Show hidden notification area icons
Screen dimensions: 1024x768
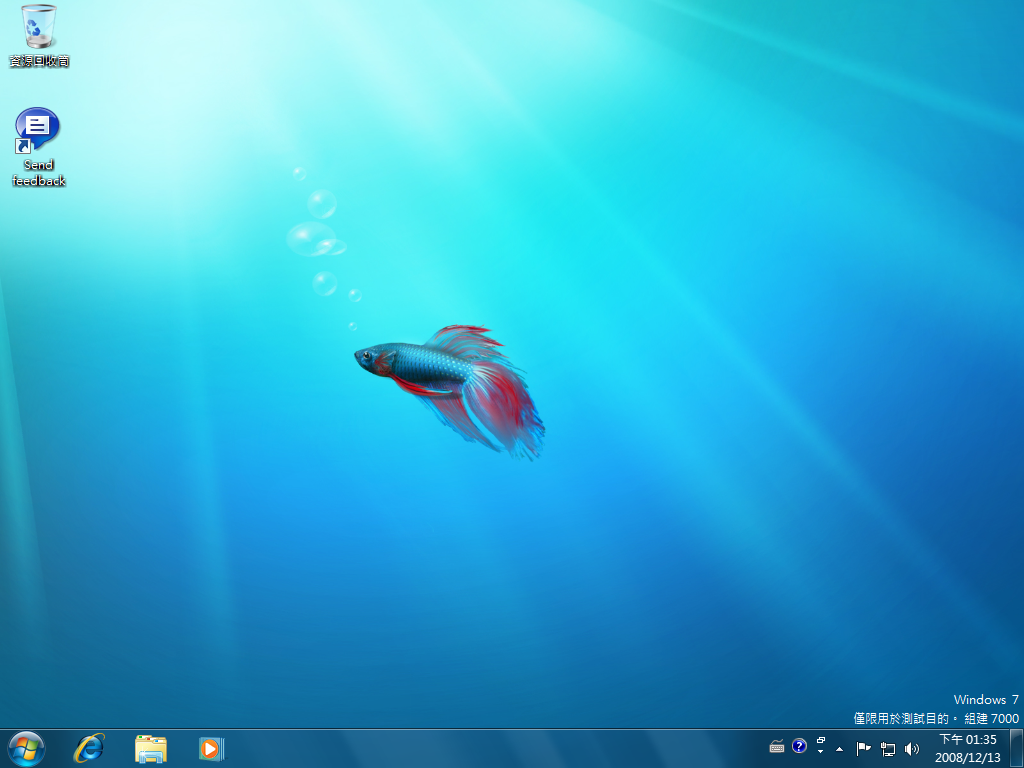(839, 748)
